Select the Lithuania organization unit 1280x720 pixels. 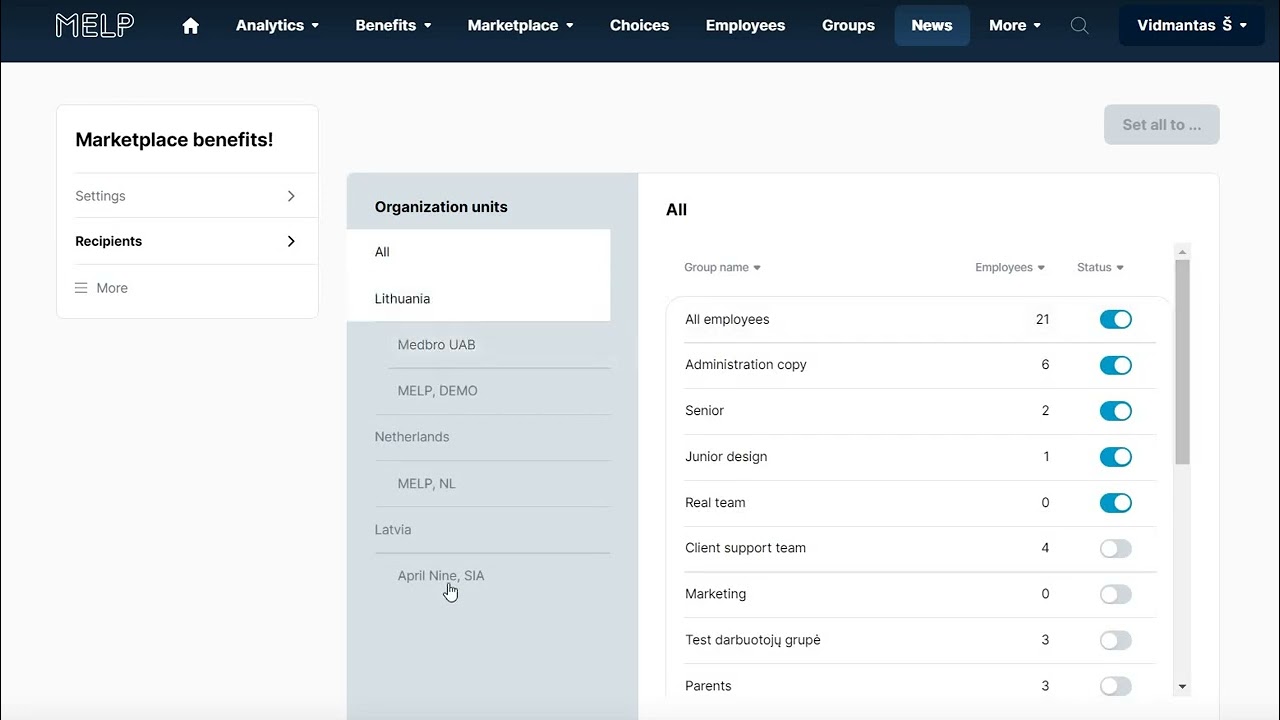pyautogui.click(x=478, y=298)
